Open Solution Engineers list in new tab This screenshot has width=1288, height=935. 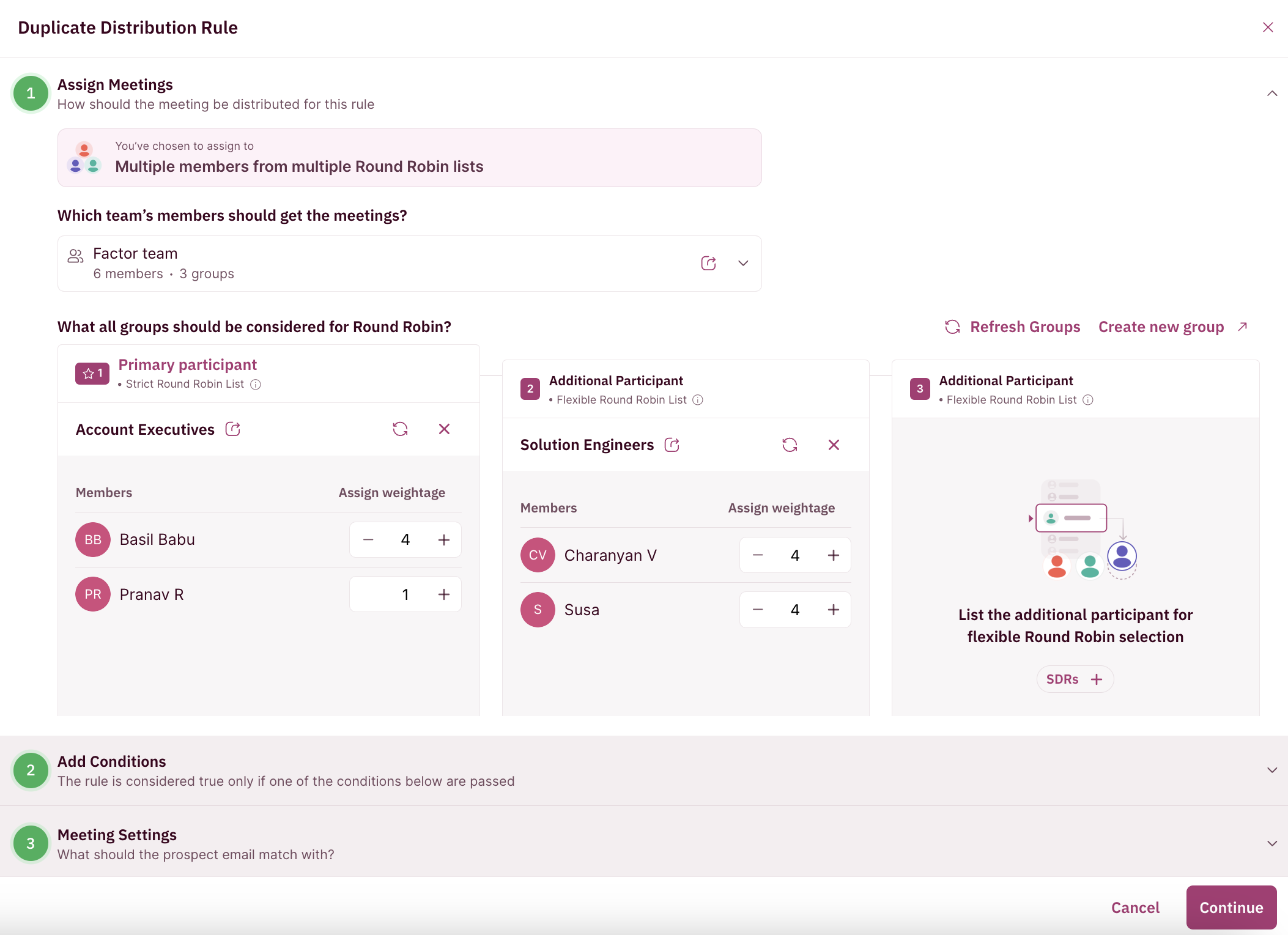(x=672, y=445)
